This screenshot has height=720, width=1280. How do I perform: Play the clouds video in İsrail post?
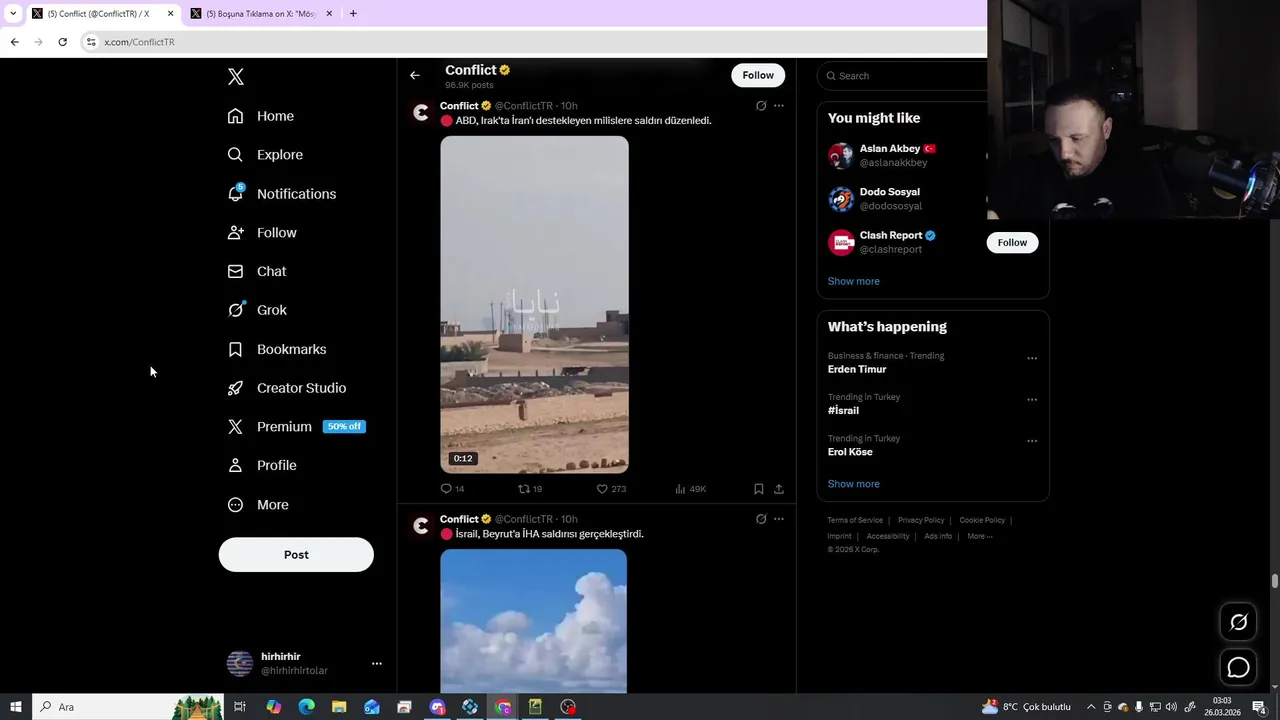[x=534, y=621]
